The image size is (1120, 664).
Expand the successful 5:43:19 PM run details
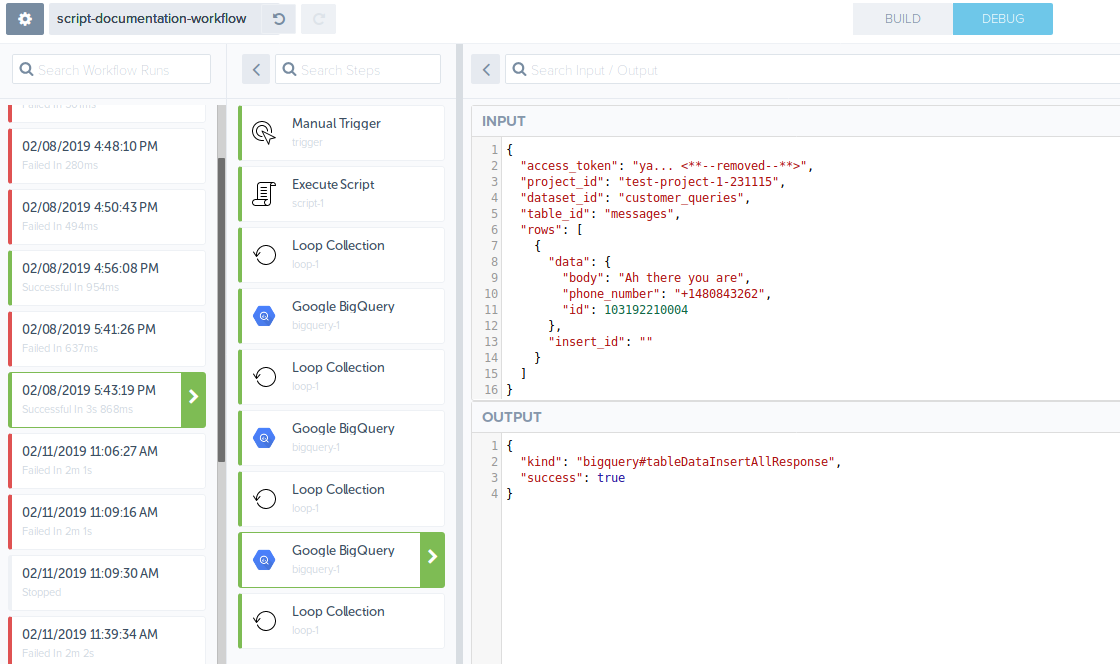point(195,399)
